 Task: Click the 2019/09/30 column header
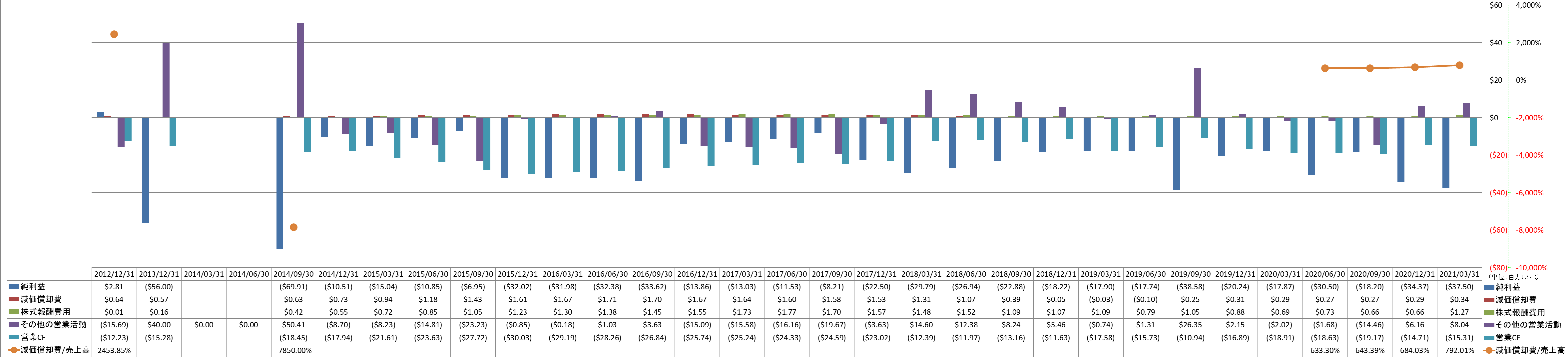[x=1190, y=274]
